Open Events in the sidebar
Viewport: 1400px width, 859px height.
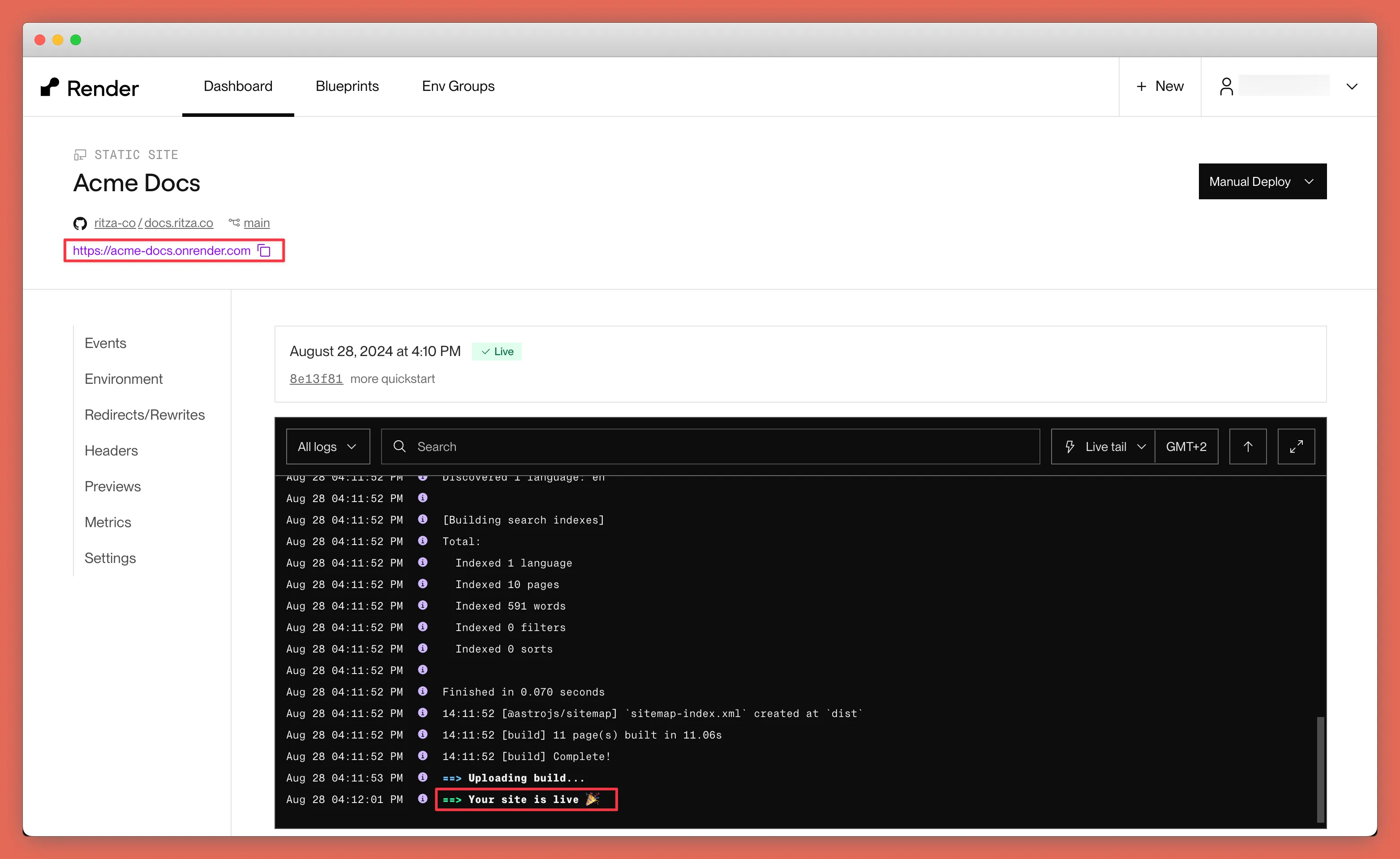point(105,343)
